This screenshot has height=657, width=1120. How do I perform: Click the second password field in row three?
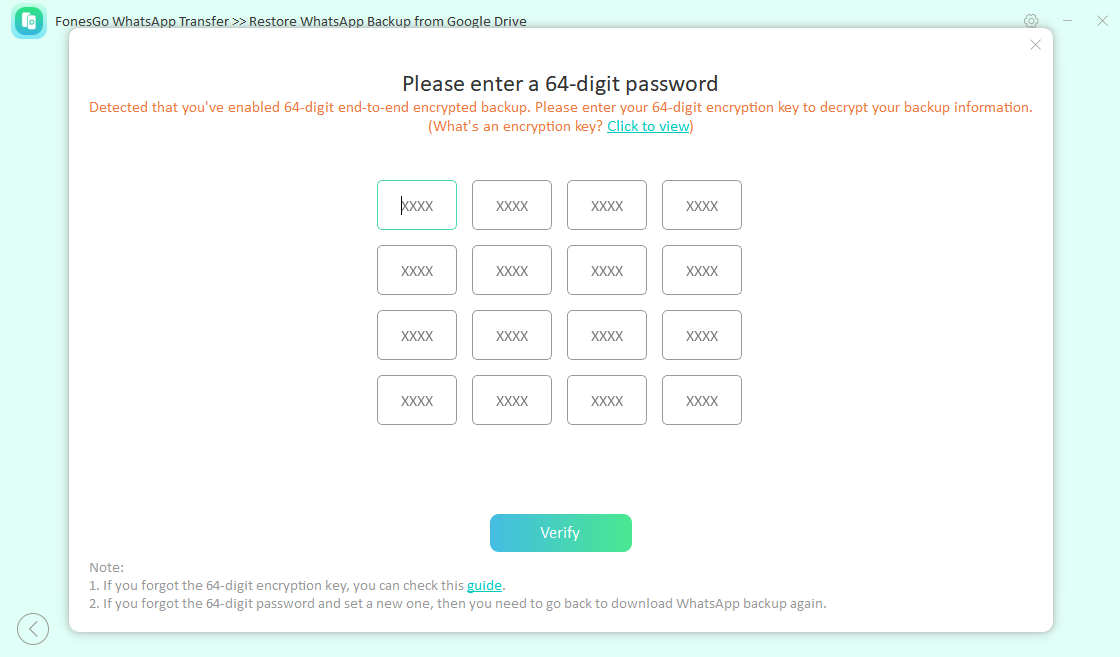(x=512, y=335)
